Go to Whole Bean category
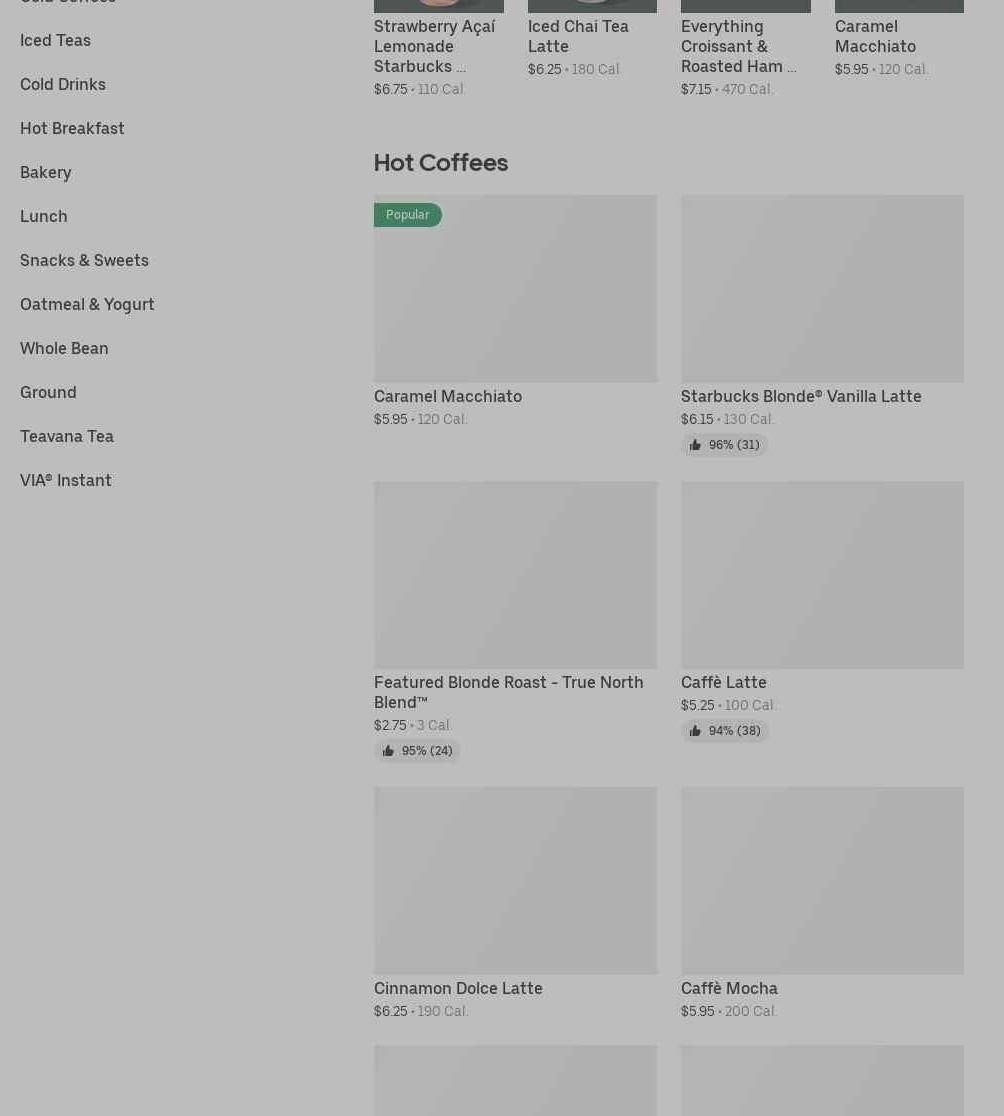 (x=64, y=348)
